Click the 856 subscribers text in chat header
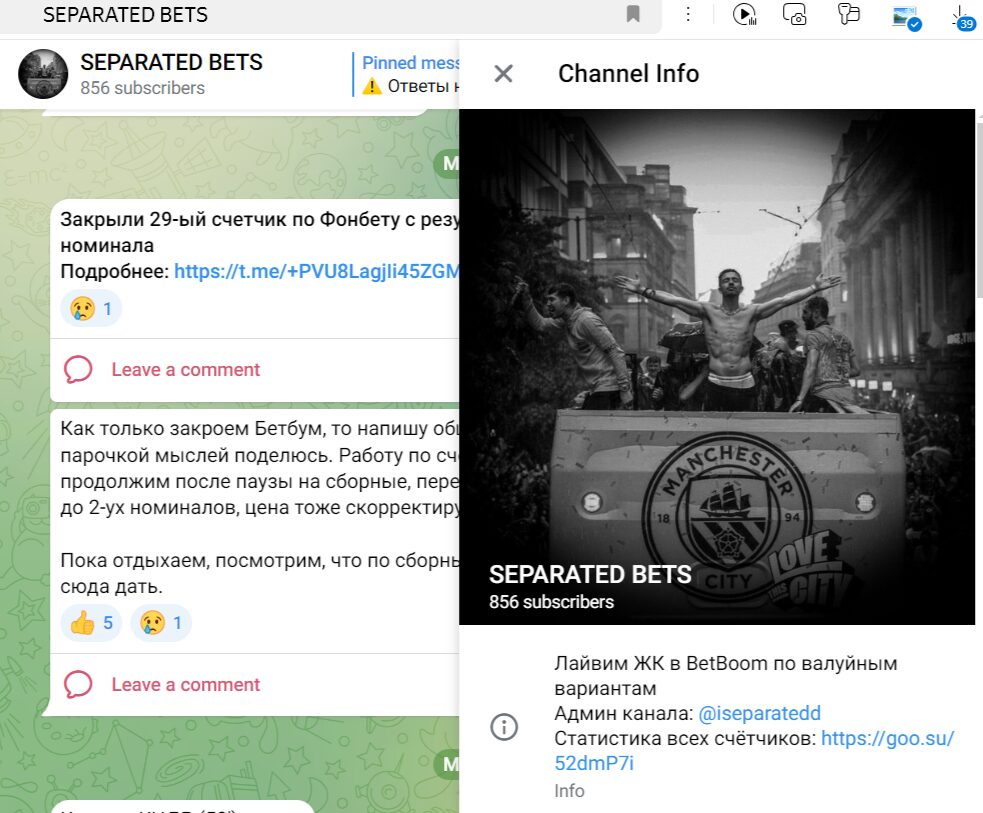The width and height of the screenshot is (983, 813). click(x=142, y=88)
